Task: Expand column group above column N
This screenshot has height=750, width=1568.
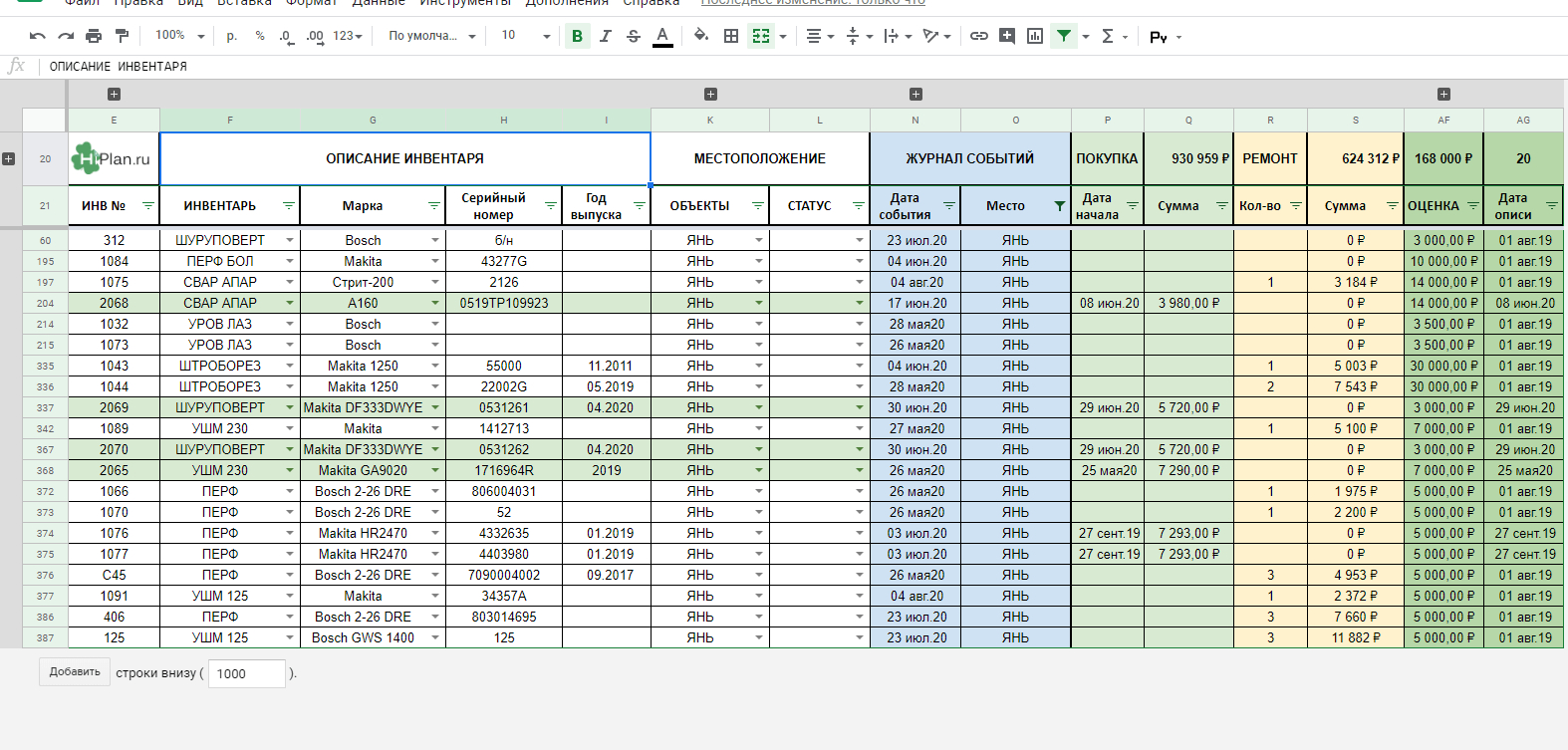Action: 915,95
